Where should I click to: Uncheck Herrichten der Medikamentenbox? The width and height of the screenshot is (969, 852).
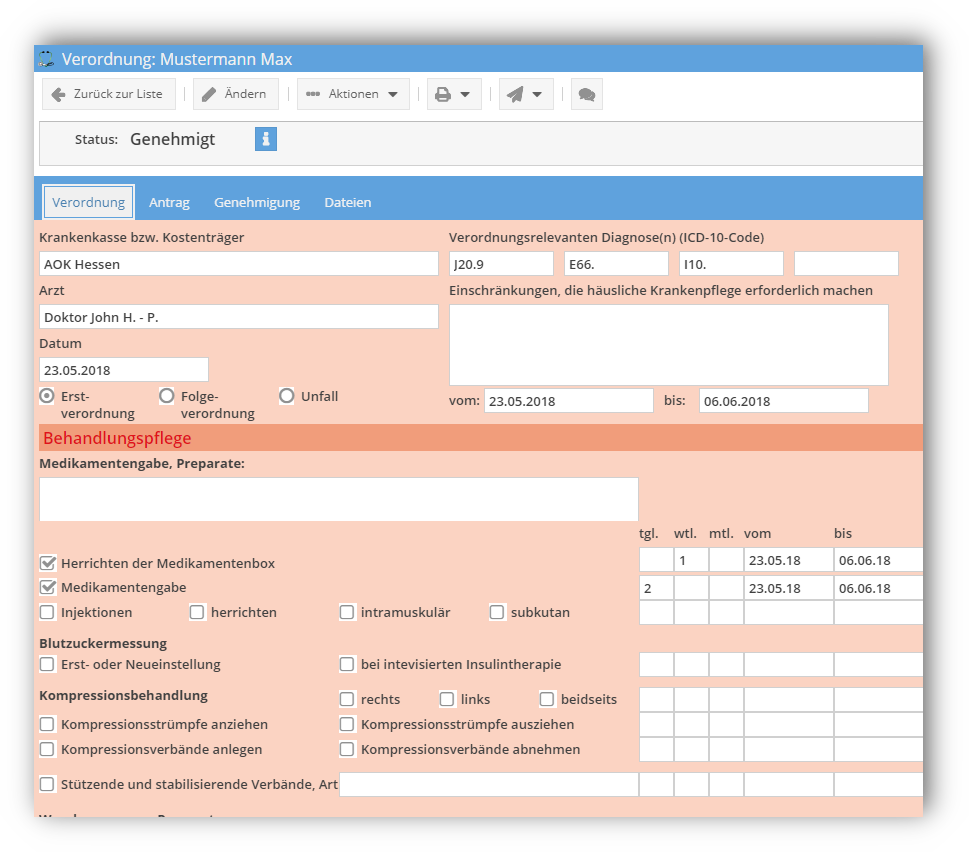[47, 563]
